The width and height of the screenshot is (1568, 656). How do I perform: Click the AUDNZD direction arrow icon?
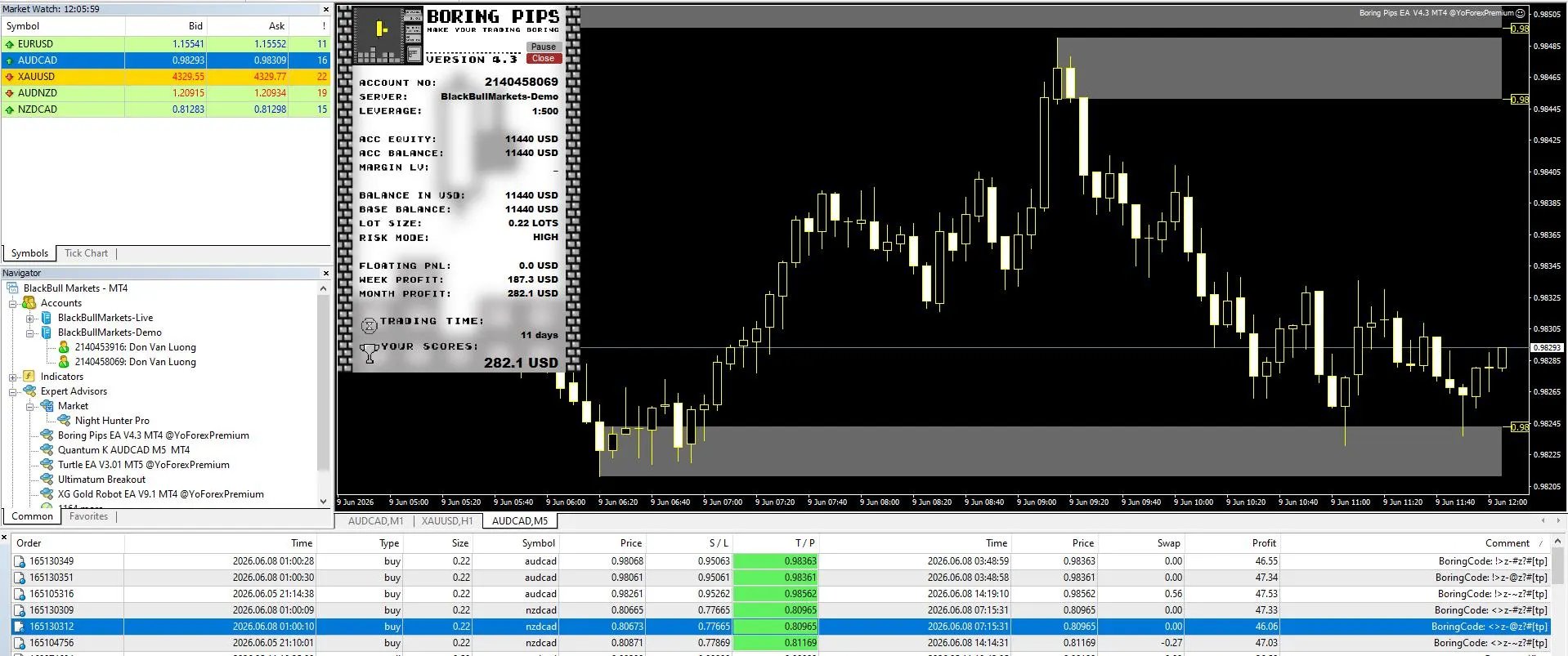[x=10, y=93]
